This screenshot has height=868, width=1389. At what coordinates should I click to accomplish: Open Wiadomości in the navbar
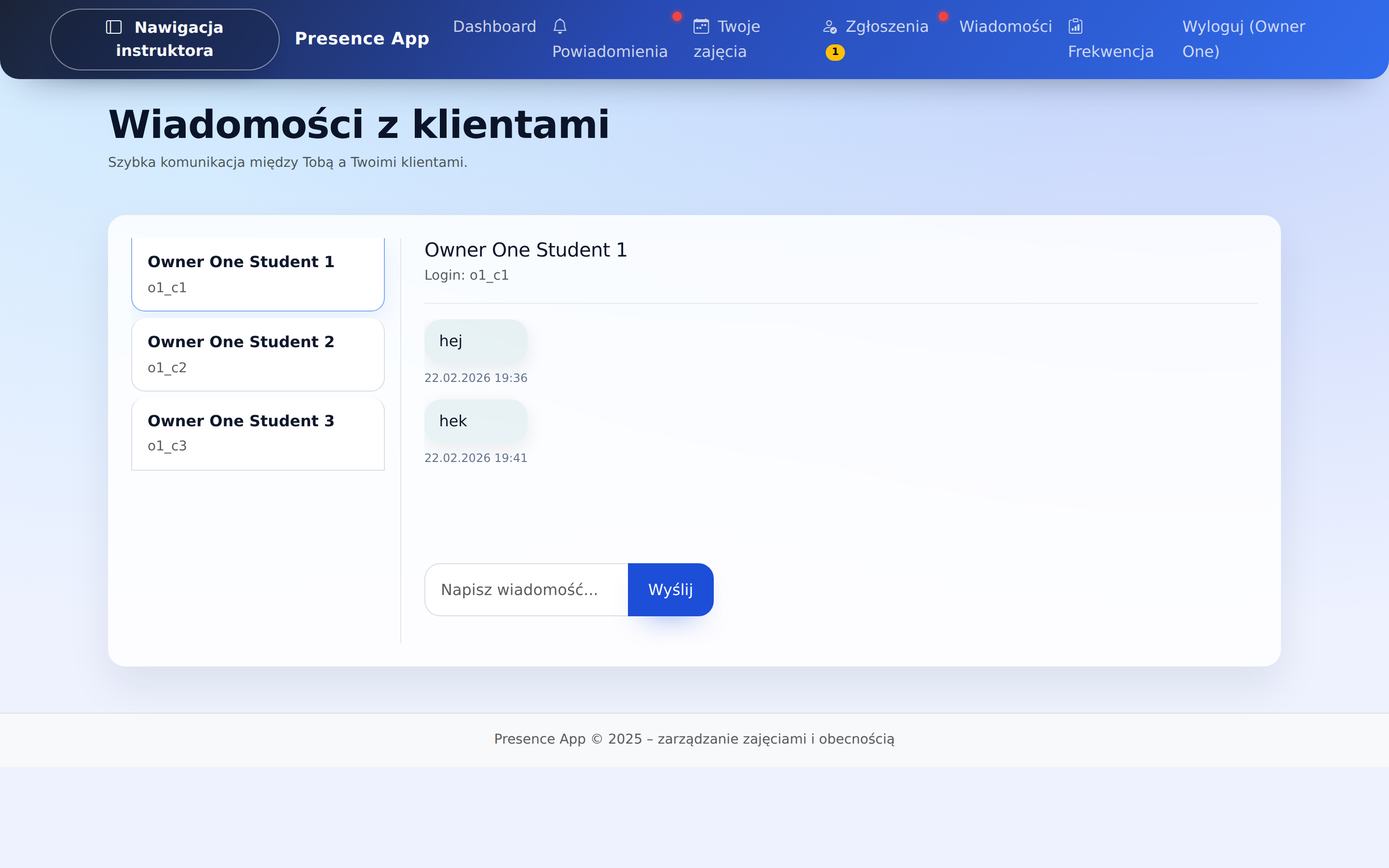(x=1006, y=27)
